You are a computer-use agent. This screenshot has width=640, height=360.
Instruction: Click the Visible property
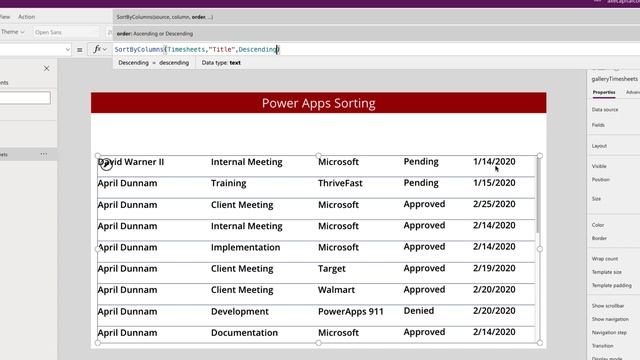599,166
